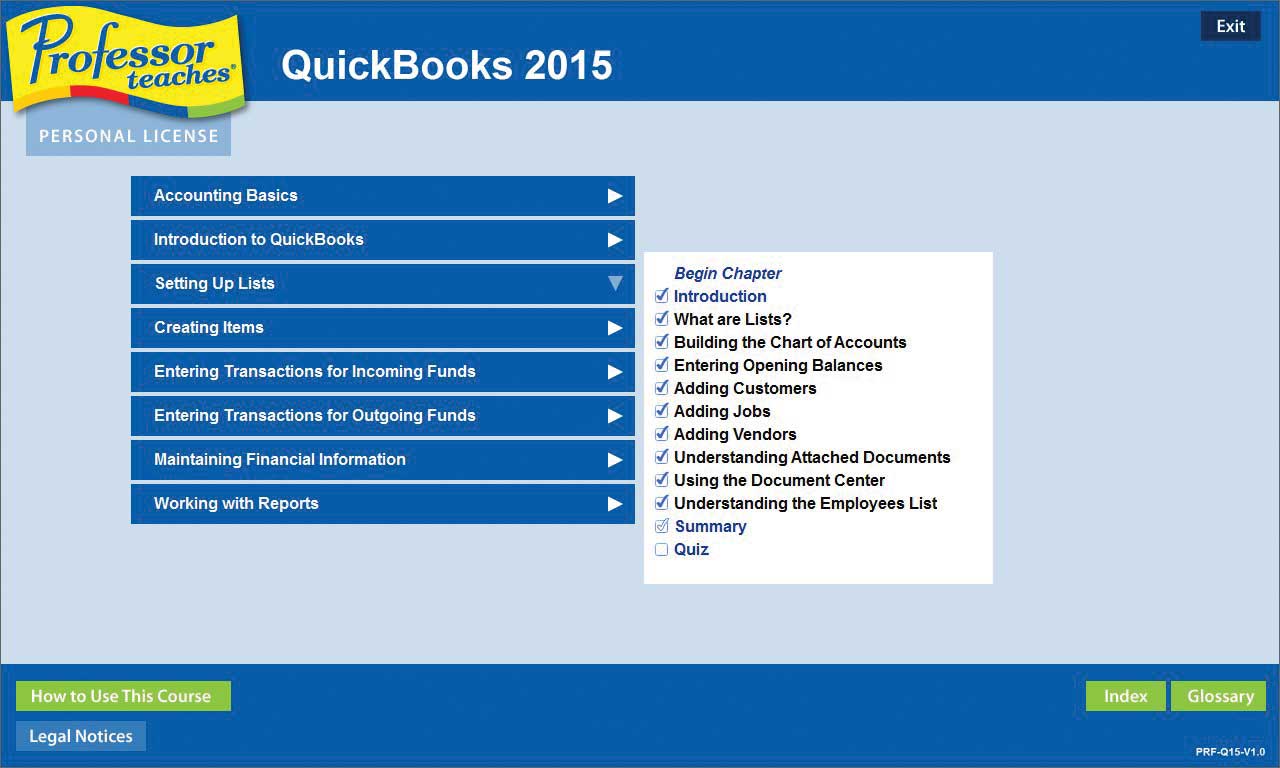Viewport: 1280px width, 768px height.
Task: Expand the Introduction to QuickBooks arrow
Action: 615,240
